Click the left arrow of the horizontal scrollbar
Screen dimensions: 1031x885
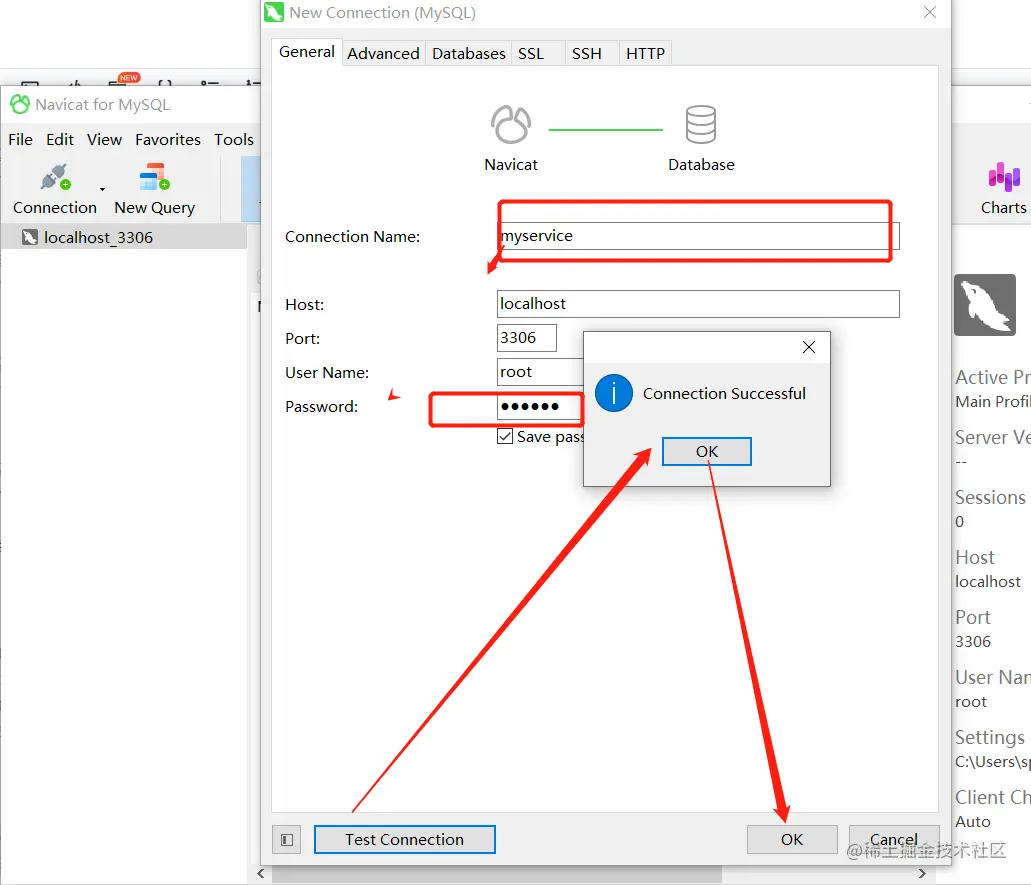tap(261, 873)
